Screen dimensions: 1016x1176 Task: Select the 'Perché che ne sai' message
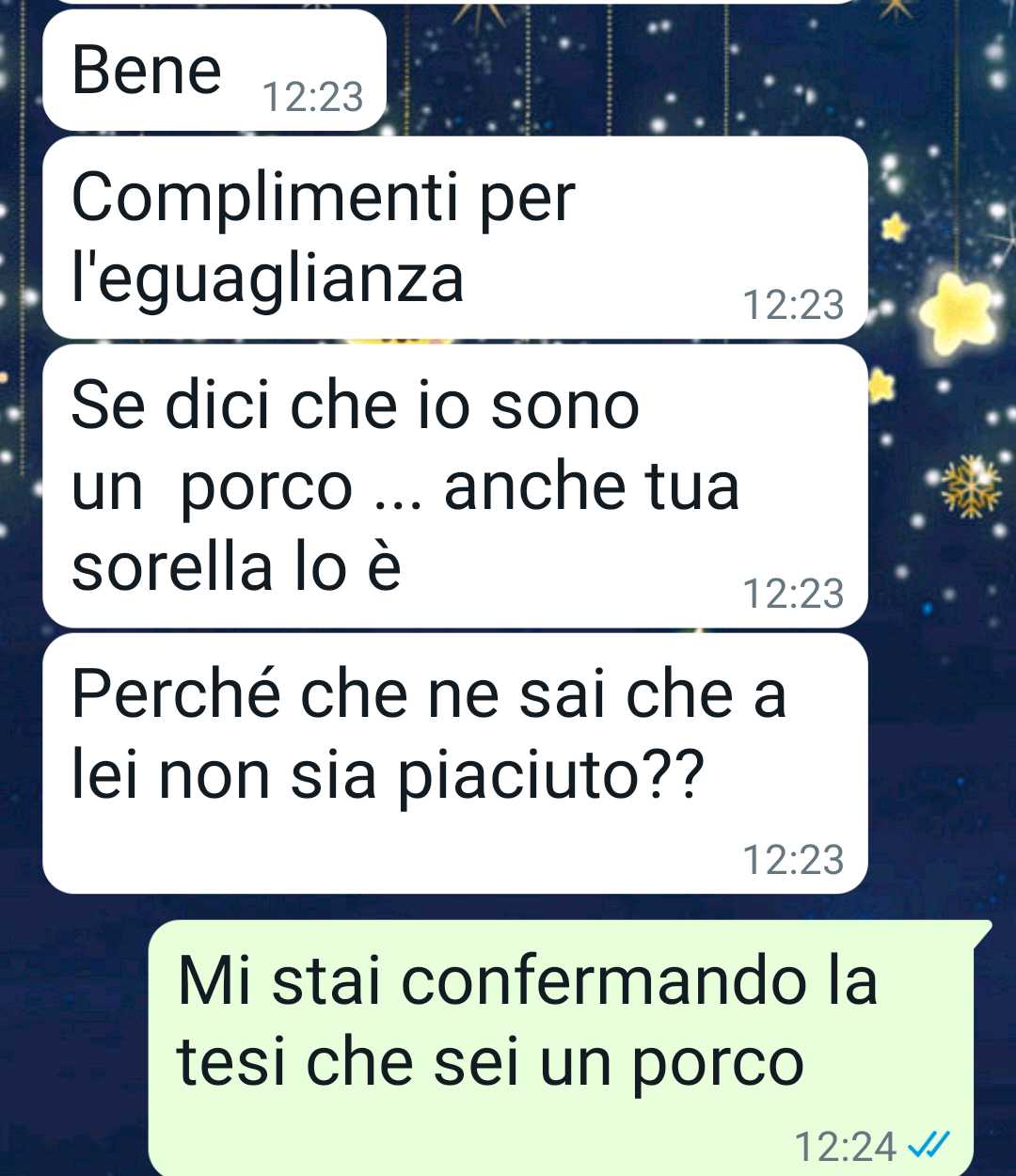pyautogui.click(x=455, y=763)
